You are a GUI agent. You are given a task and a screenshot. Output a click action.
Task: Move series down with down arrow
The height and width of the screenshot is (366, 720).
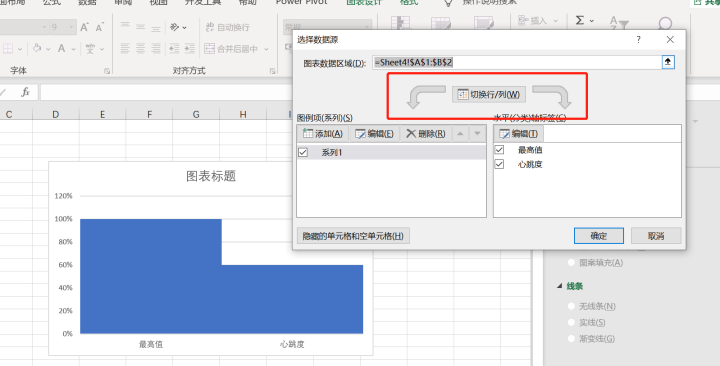pos(478,134)
